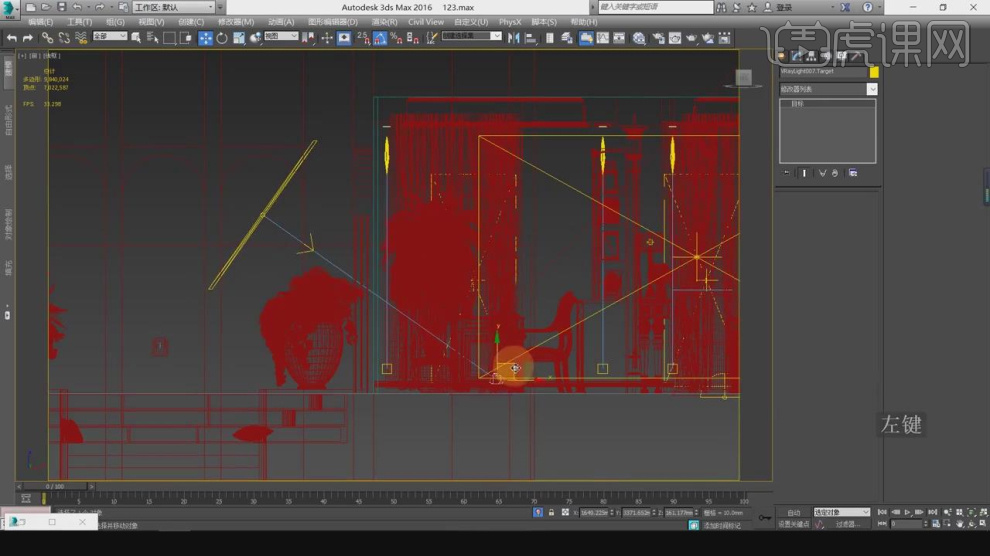Select the Select and Link tool
The height and width of the screenshot is (556, 990).
47,38
